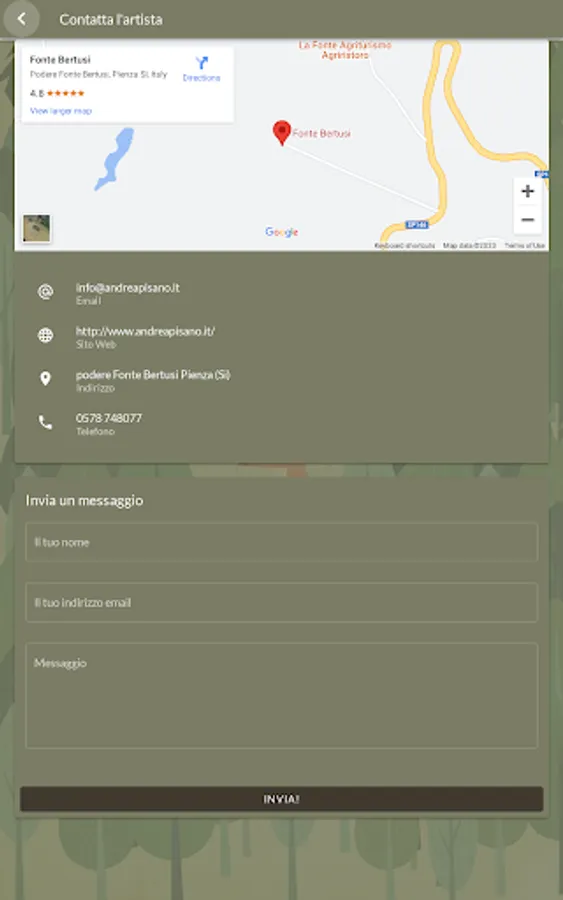
Task: Click the globe website icon
Action: point(45,335)
